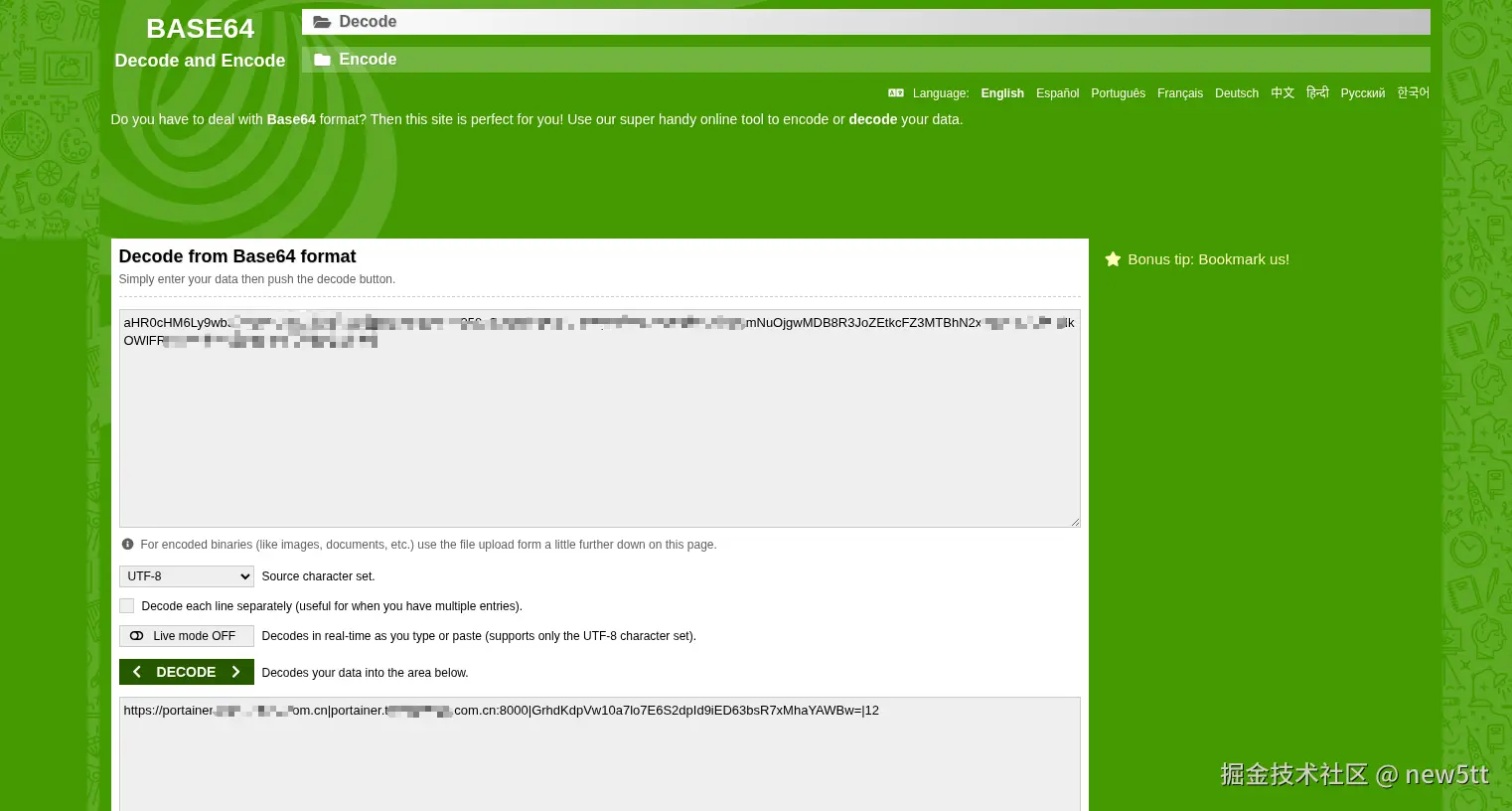Click the Bonus tip: Bookmark us! link
Image resolution: width=1512 pixels, height=811 pixels.
point(1208,259)
